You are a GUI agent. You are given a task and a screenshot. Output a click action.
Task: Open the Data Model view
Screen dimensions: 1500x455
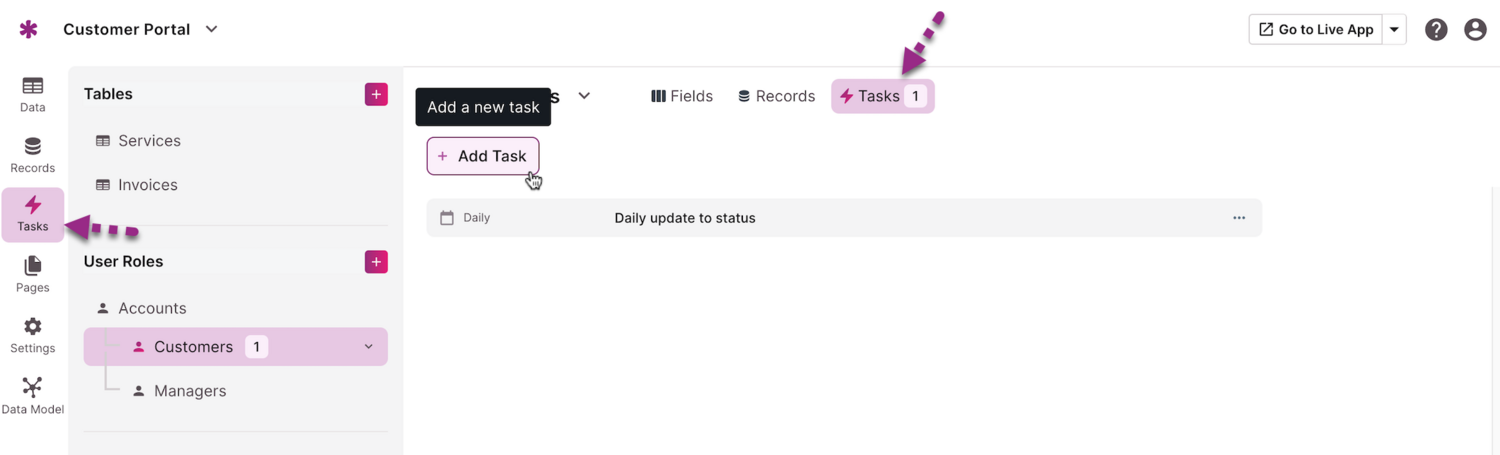point(32,396)
